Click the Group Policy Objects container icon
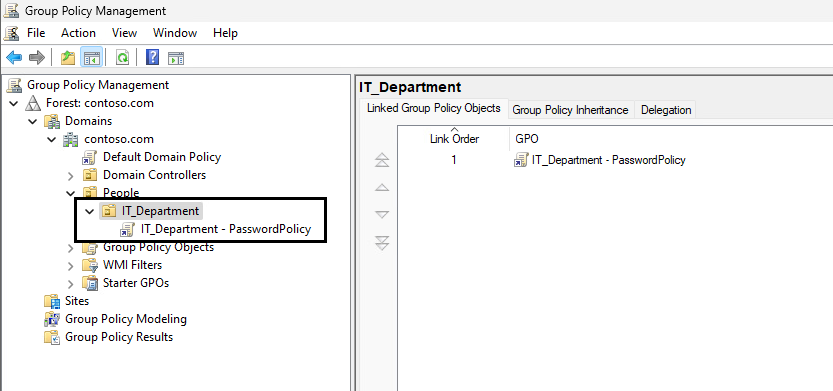This screenshot has width=833, height=391. click(90, 248)
